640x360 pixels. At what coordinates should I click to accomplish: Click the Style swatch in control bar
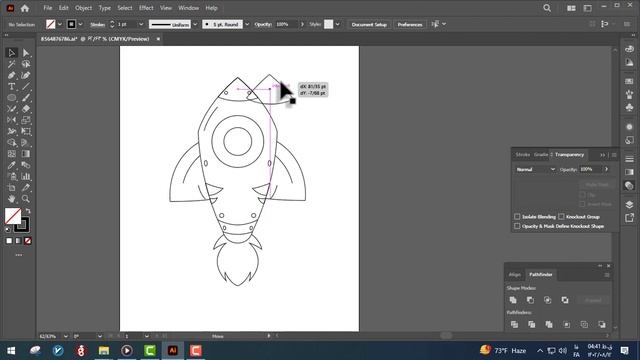[329, 24]
